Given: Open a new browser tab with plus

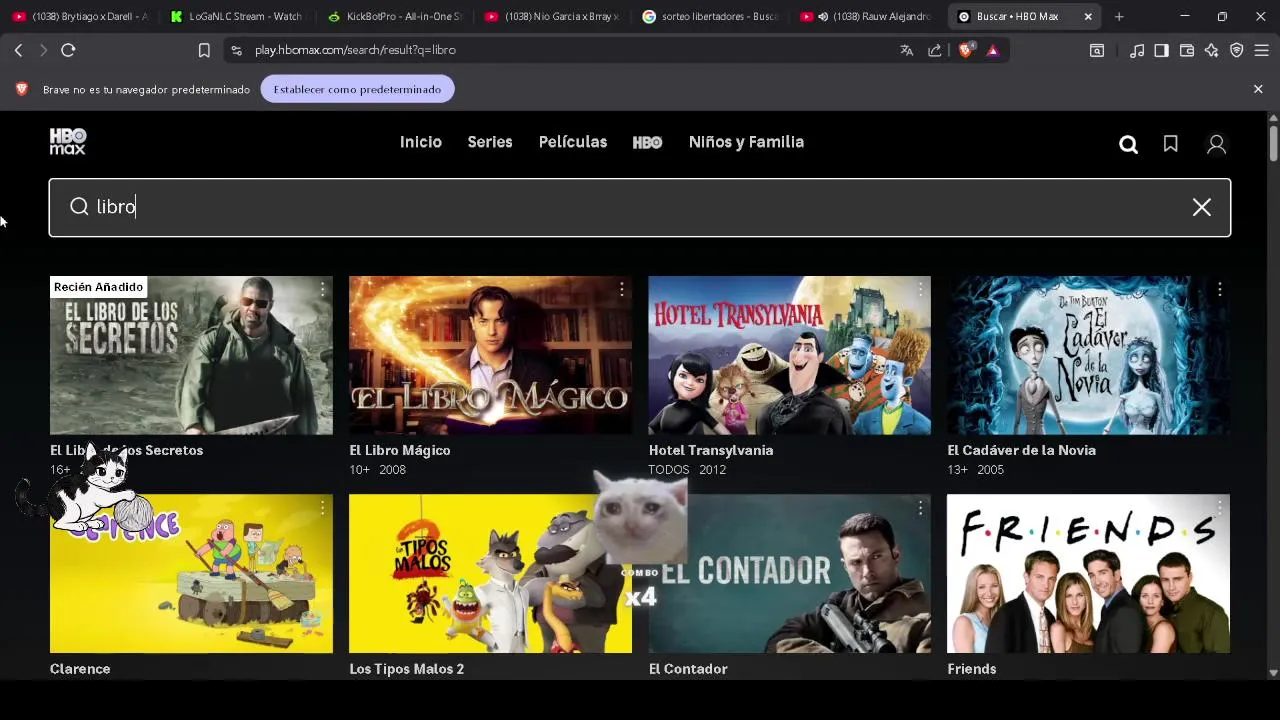Looking at the screenshot, I should 1119,16.
